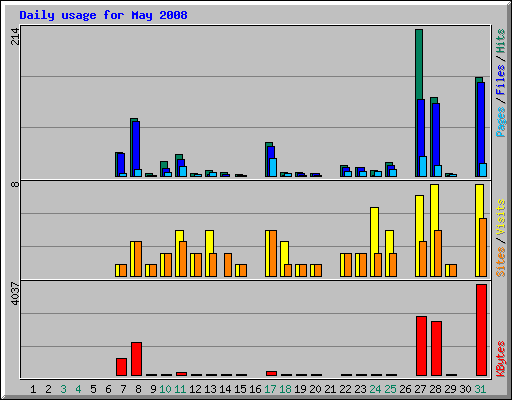512x400 pixels.
Task: Click green day label 17
Action: pos(270,389)
